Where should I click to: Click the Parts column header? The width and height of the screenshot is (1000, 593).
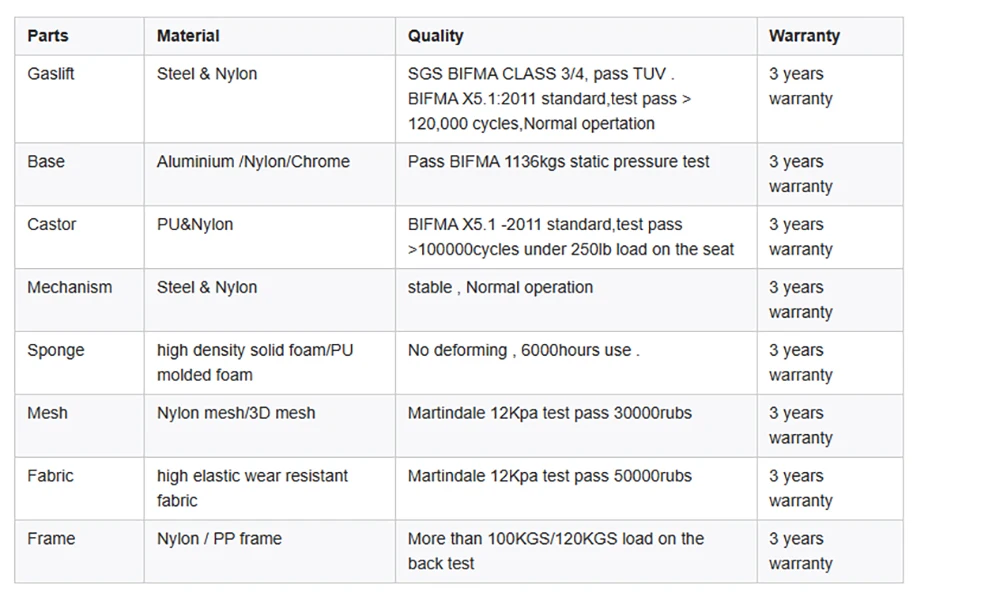[x=48, y=36]
